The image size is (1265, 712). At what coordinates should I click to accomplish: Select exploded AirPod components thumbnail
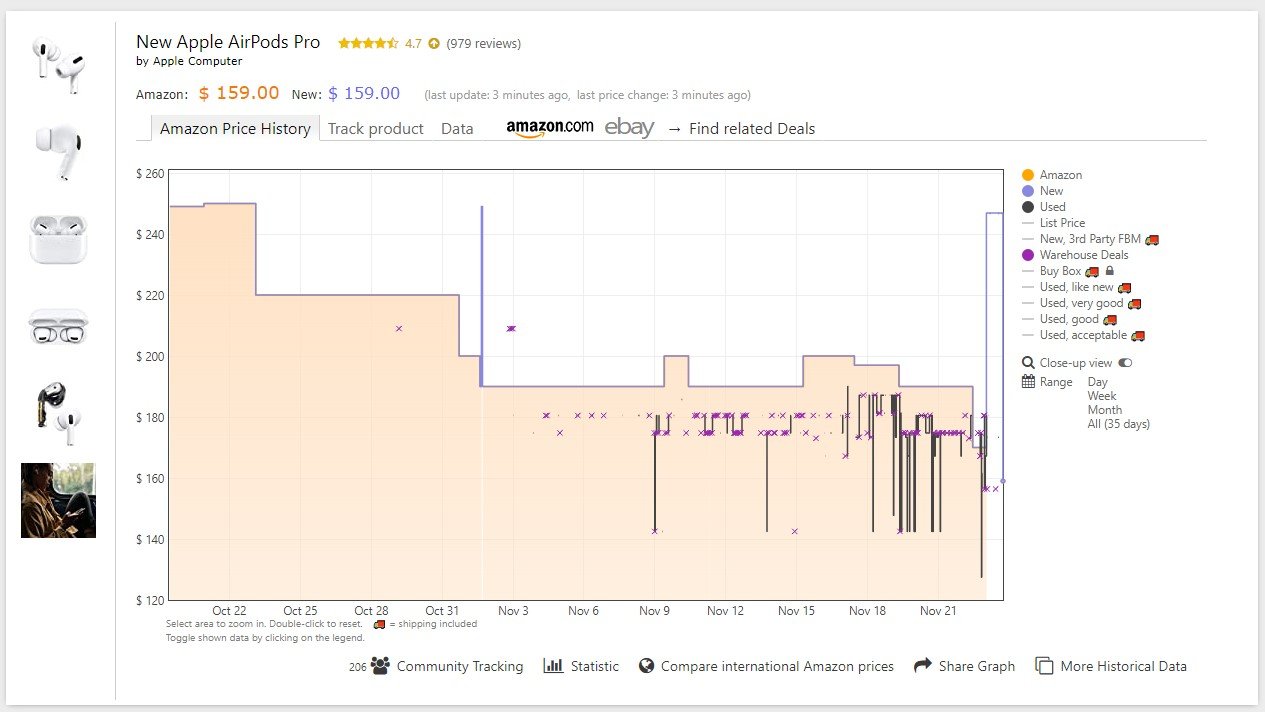[x=58, y=413]
